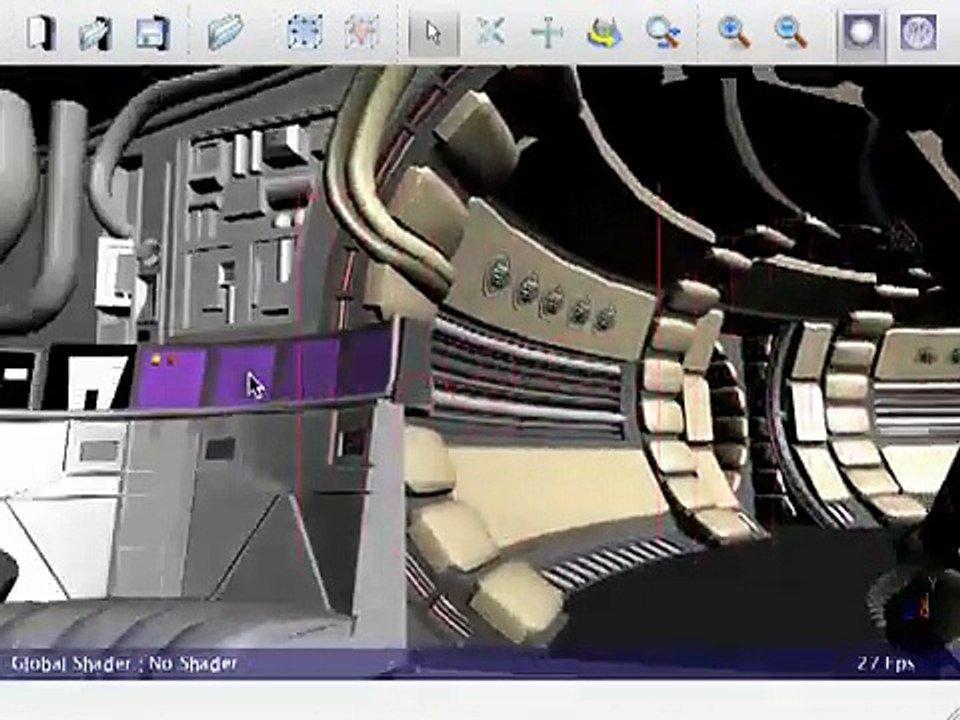The height and width of the screenshot is (720, 960).
Task: Choose the pan tool with plus-shaped arrows
Action: pyautogui.click(x=547, y=32)
